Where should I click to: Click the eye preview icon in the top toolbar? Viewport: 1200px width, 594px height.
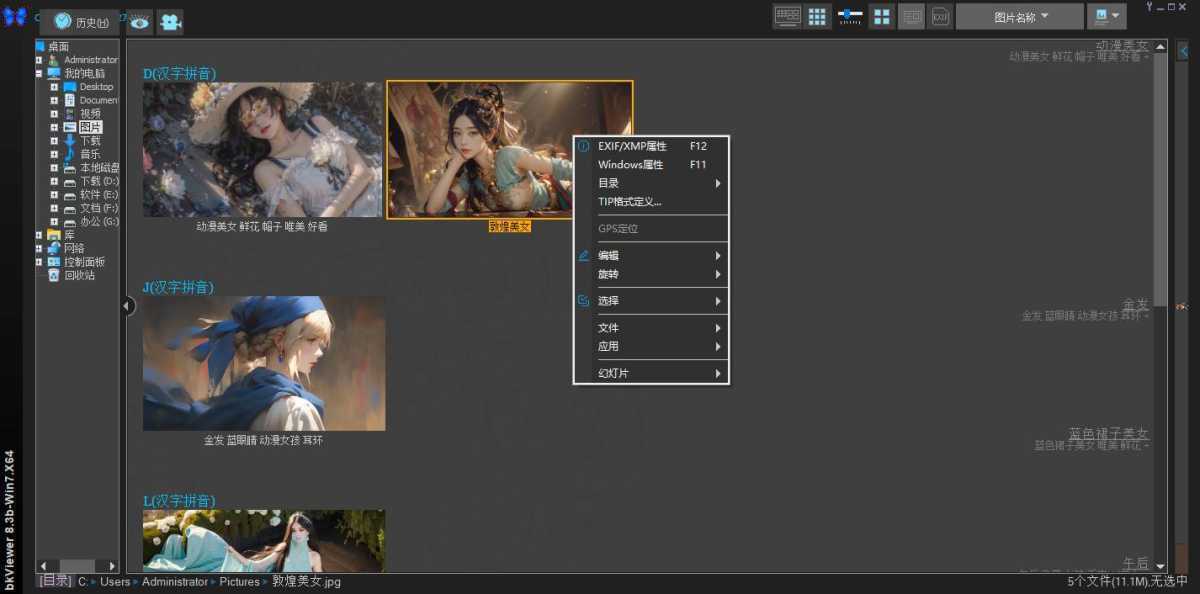(x=140, y=21)
